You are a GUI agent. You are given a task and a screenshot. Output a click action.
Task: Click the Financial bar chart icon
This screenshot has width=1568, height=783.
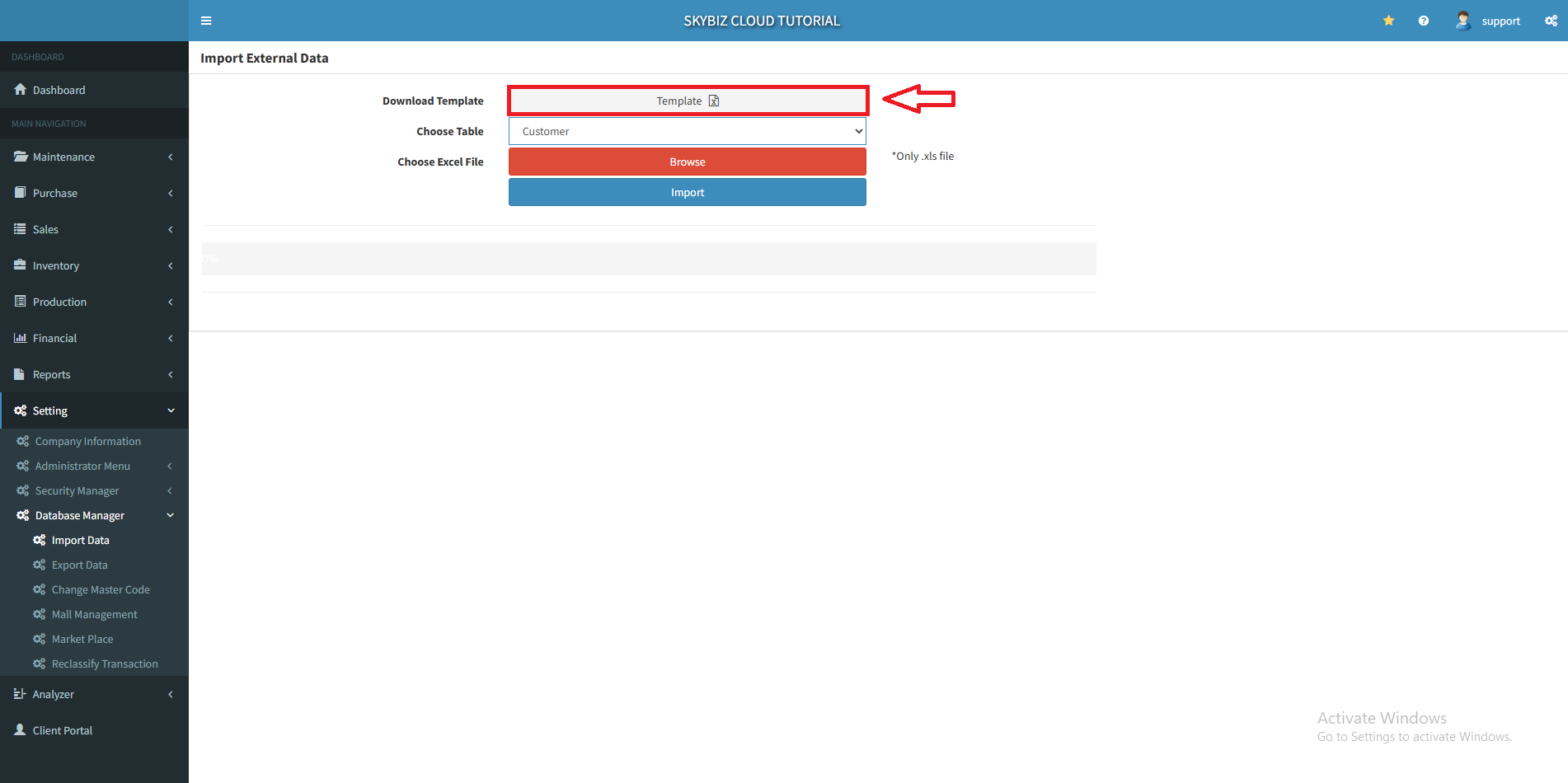click(x=21, y=338)
